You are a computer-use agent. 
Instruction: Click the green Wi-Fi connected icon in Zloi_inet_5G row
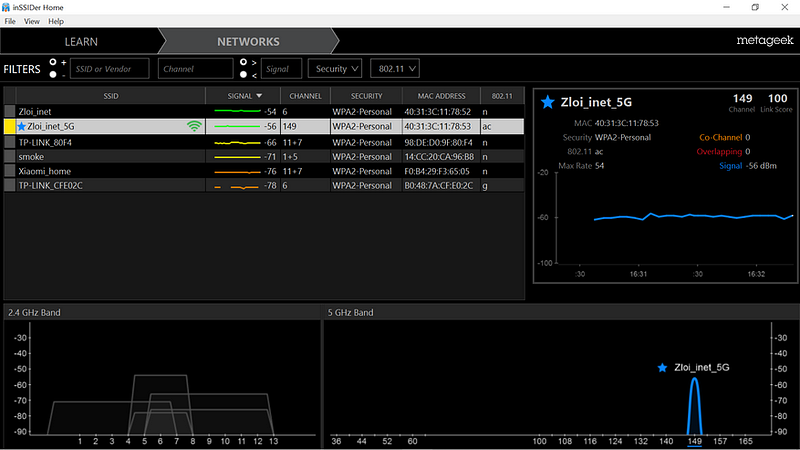[194, 126]
